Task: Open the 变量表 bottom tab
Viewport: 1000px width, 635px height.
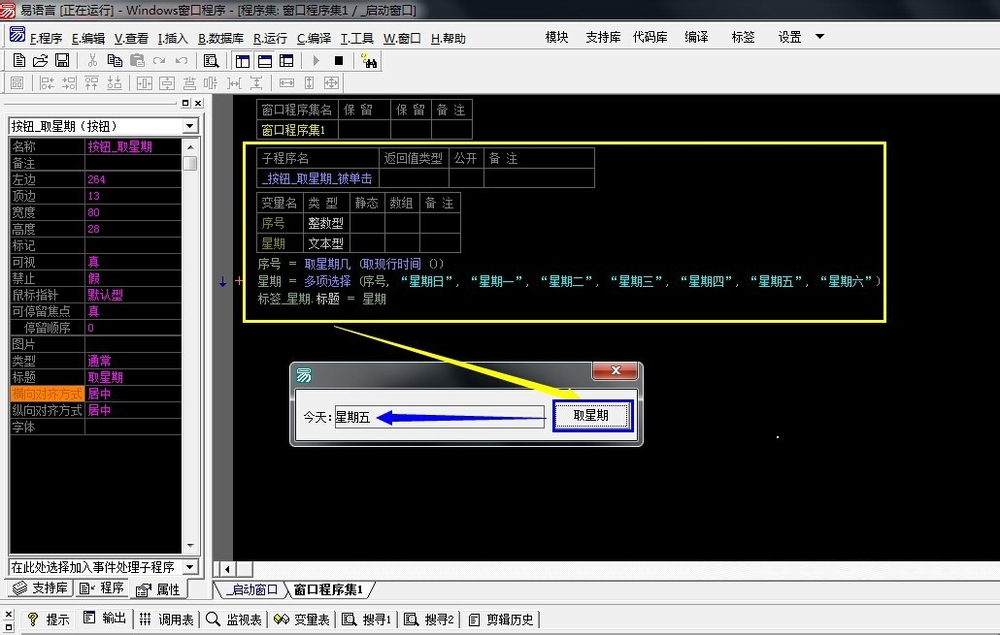Action: click(x=302, y=619)
